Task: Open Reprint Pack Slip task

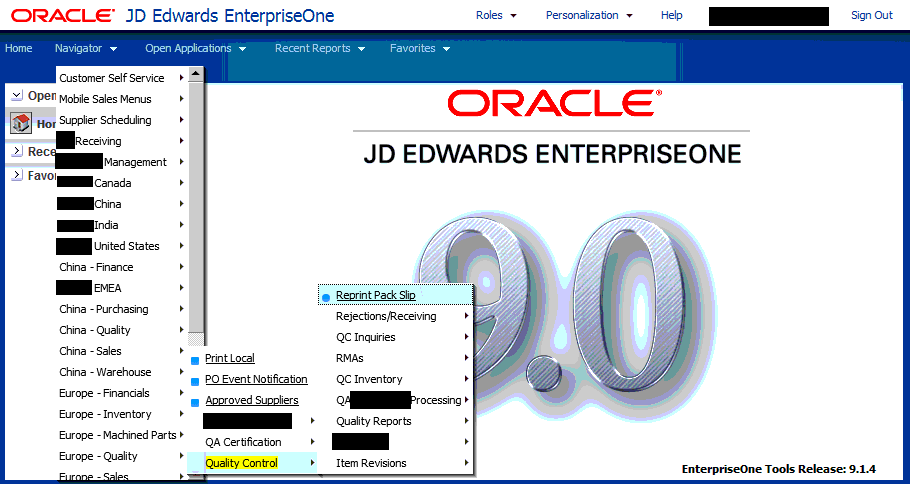Action: click(375, 295)
